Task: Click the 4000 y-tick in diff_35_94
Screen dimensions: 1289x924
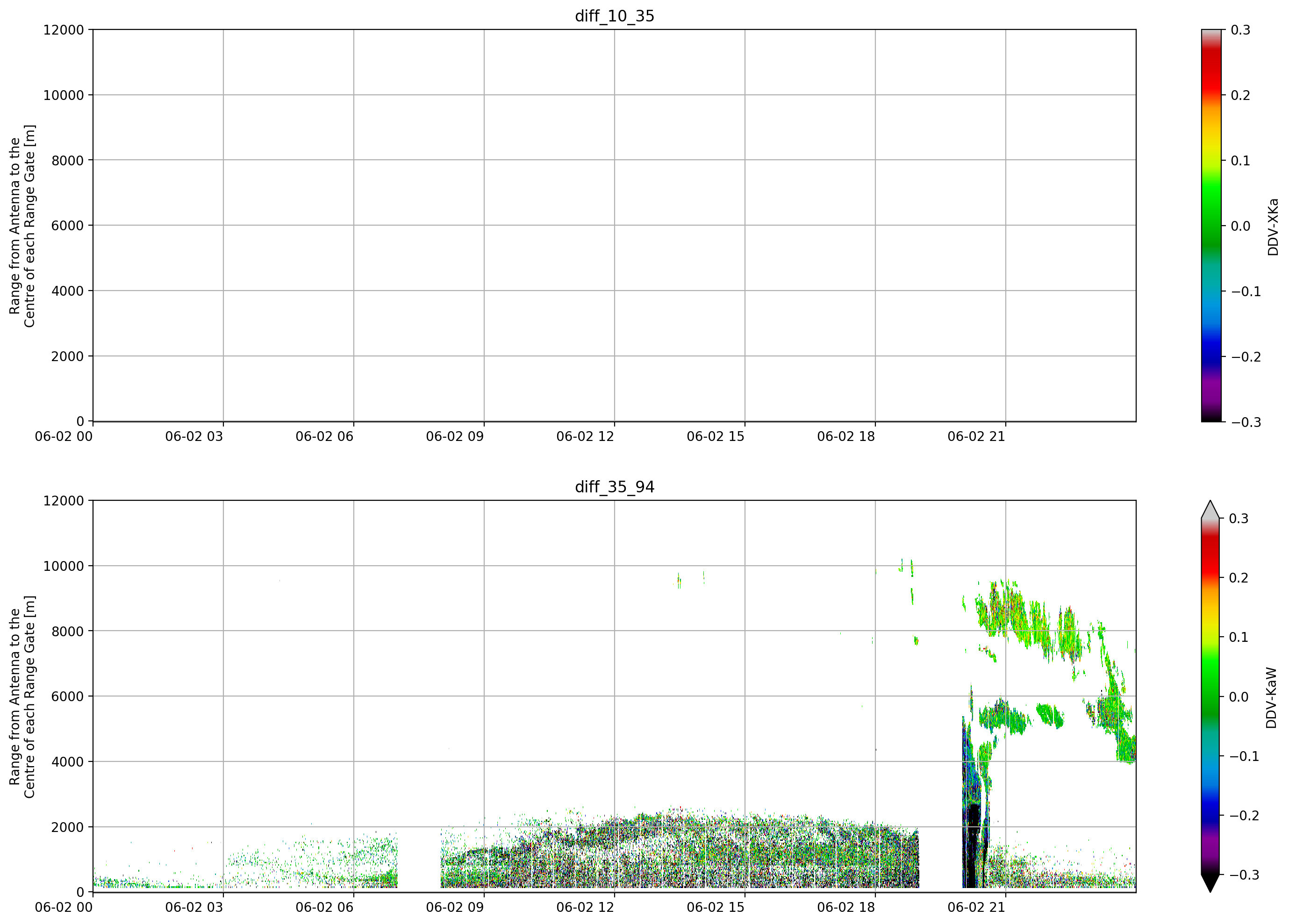Action: [68, 761]
